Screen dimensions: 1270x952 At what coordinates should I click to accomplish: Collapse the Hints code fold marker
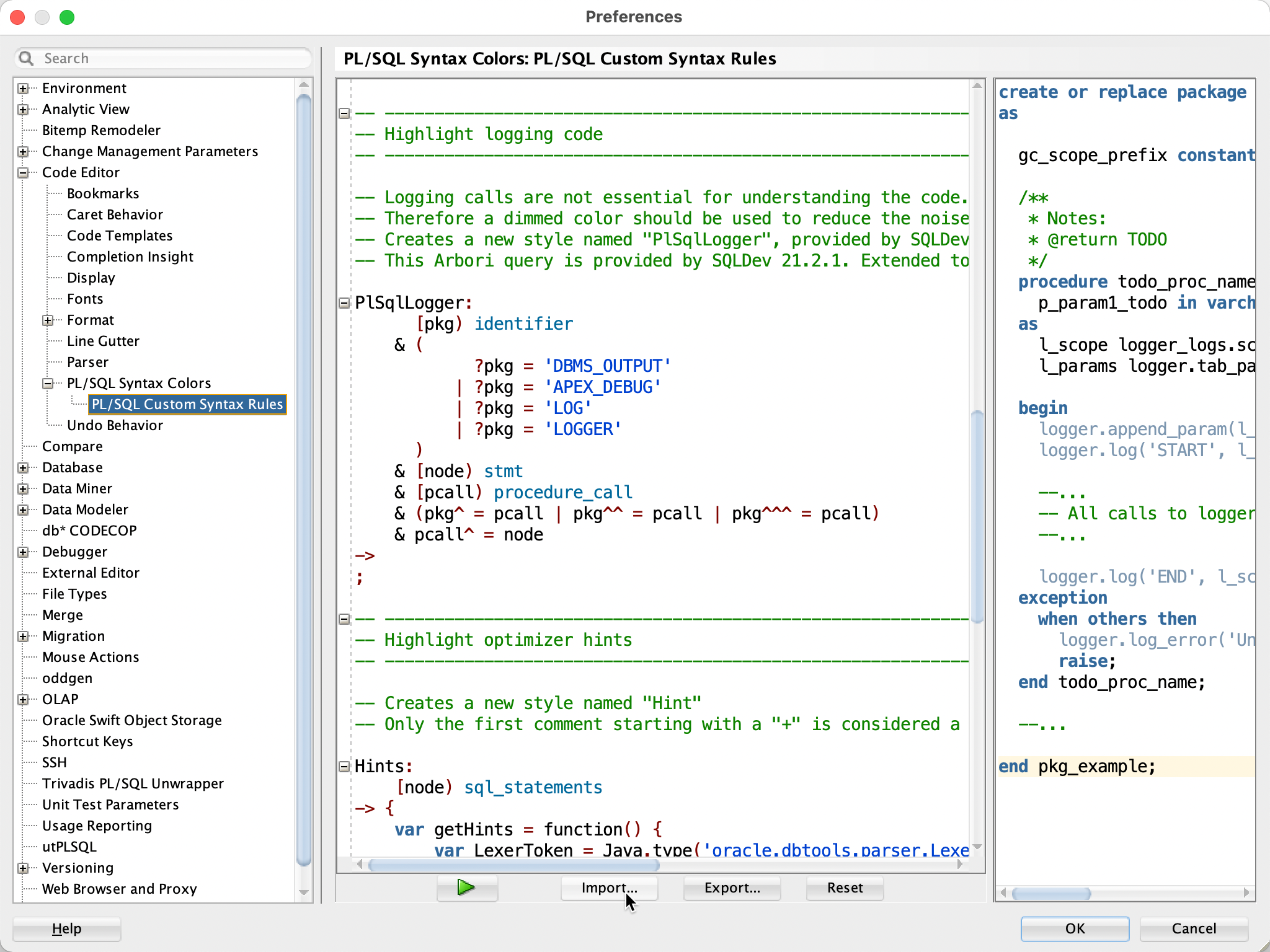(344, 767)
